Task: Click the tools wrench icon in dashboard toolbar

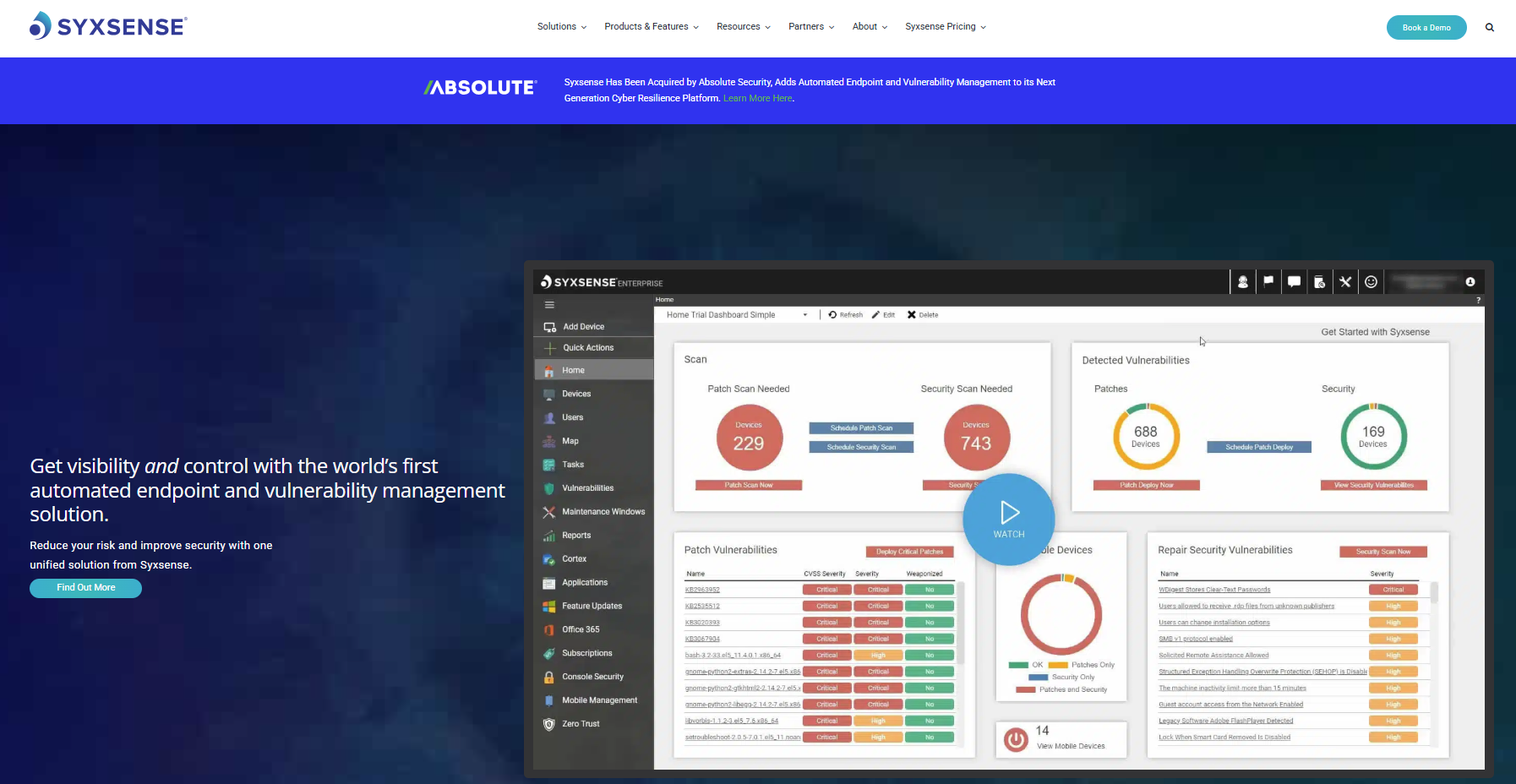Action: pyautogui.click(x=1345, y=282)
